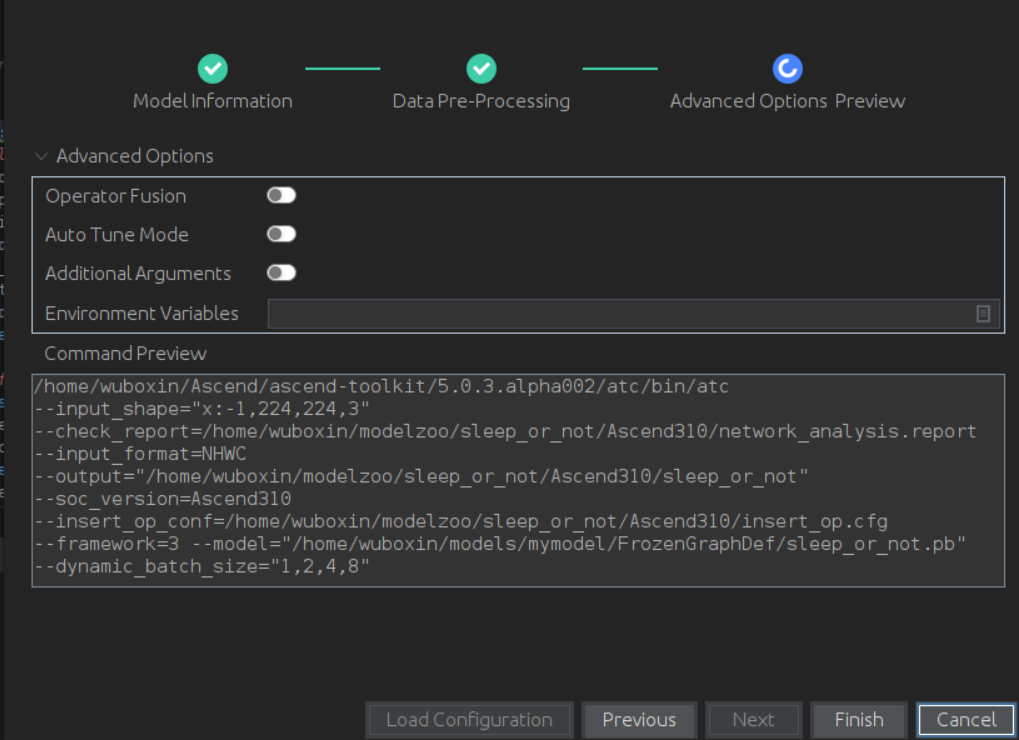The height and width of the screenshot is (740, 1019).
Task: Go back with the Previous button
Action: point(639,720)
